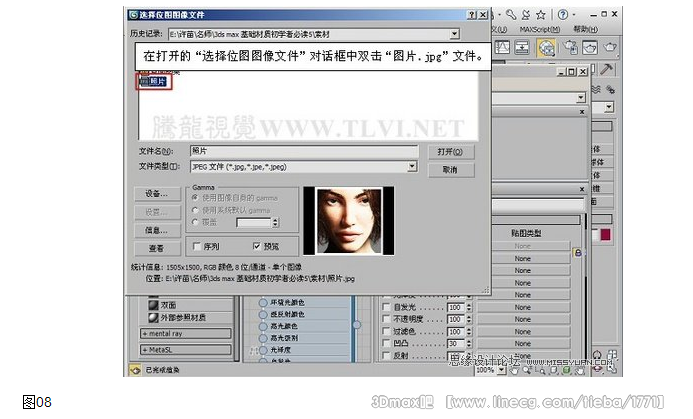
Task: Enable the 自发光 map checkbox
Action: coord(386,307)
